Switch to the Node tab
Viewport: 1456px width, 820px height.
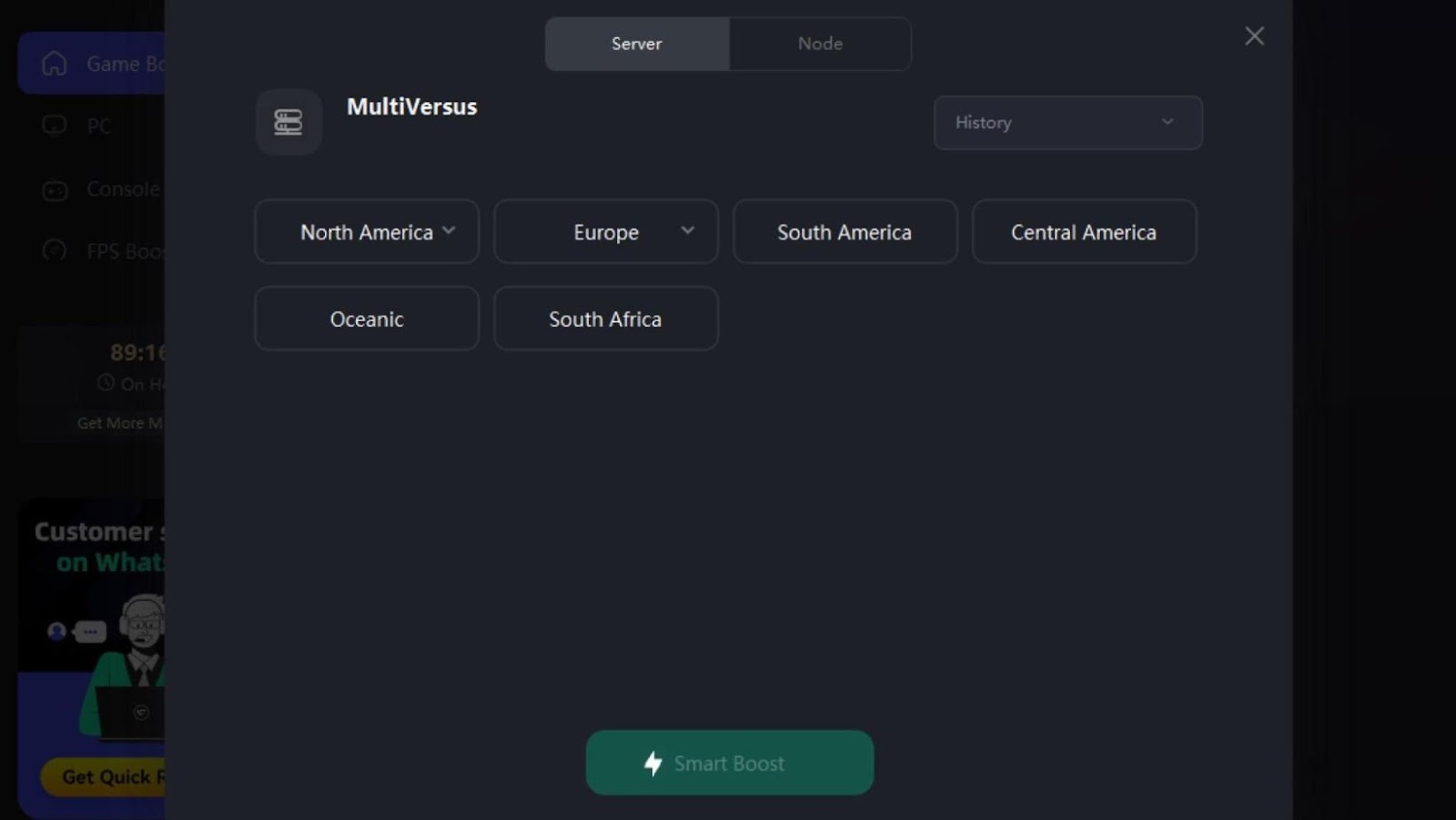click(820, 44)
